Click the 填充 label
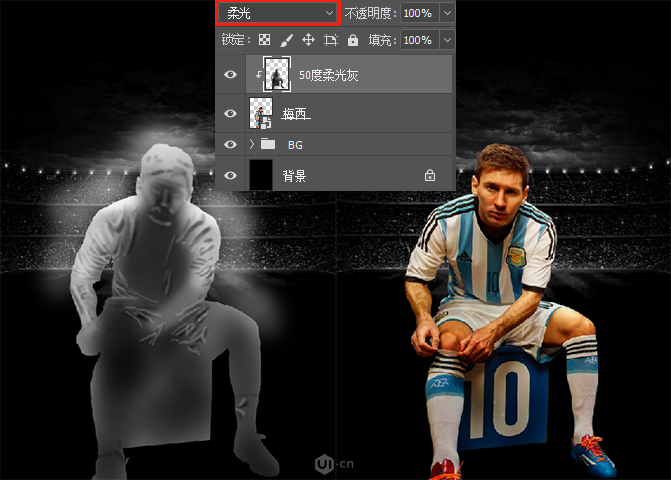The height and width of the screenshot is (480, 671). pos(383,40)
